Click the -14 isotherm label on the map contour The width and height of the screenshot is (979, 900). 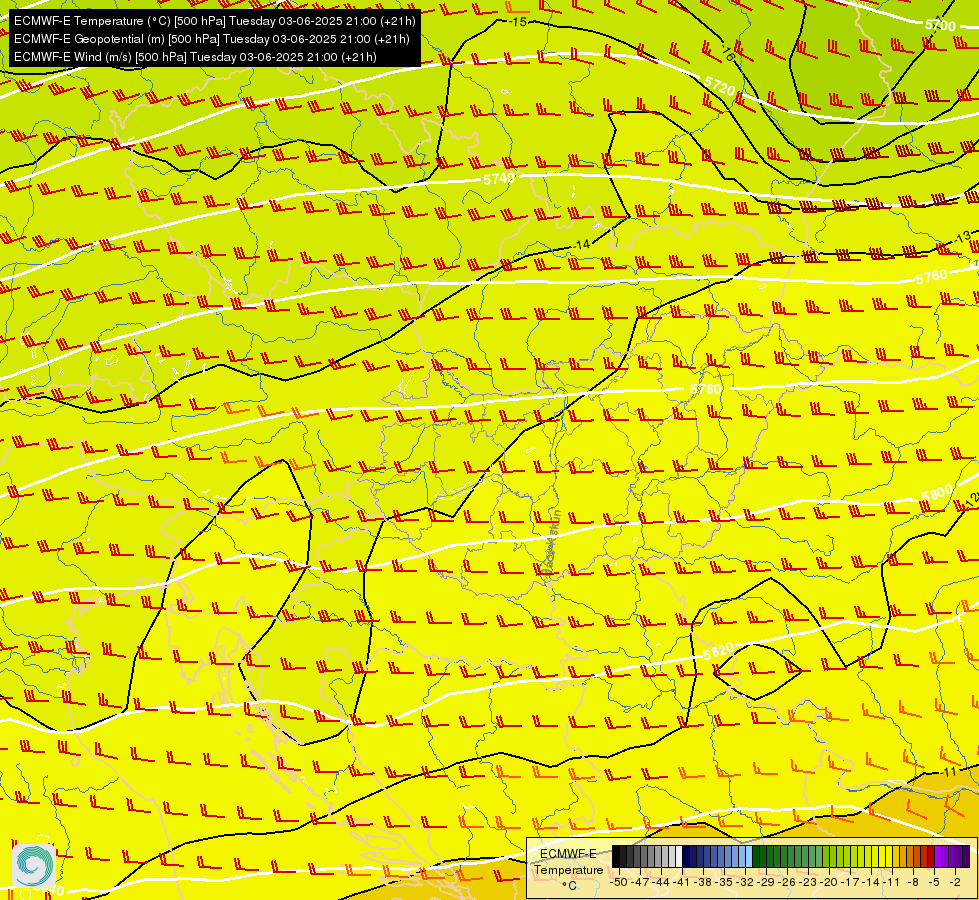click(x=582, y=245)
